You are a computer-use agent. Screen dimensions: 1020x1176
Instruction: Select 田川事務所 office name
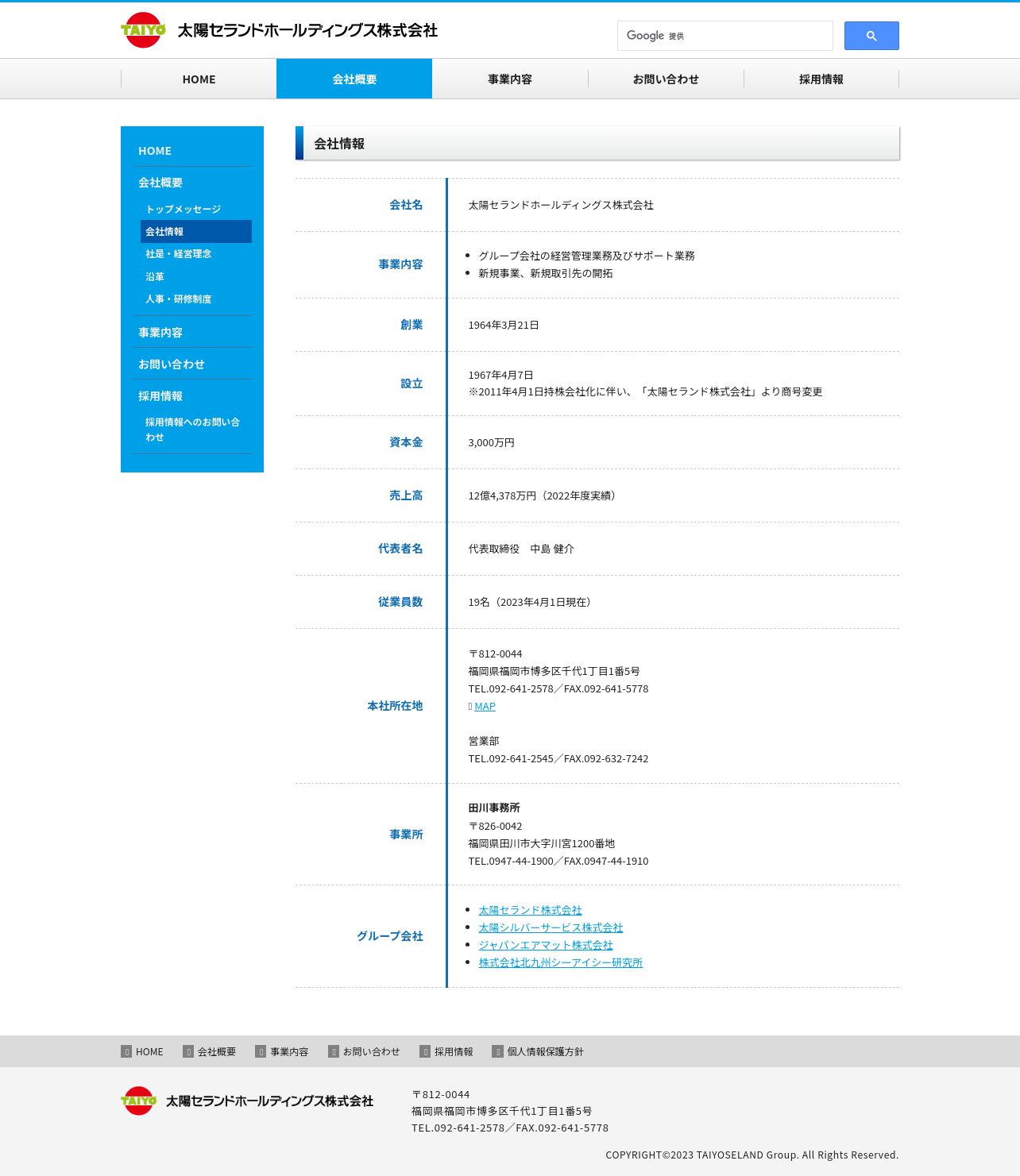tap(494, 808)
